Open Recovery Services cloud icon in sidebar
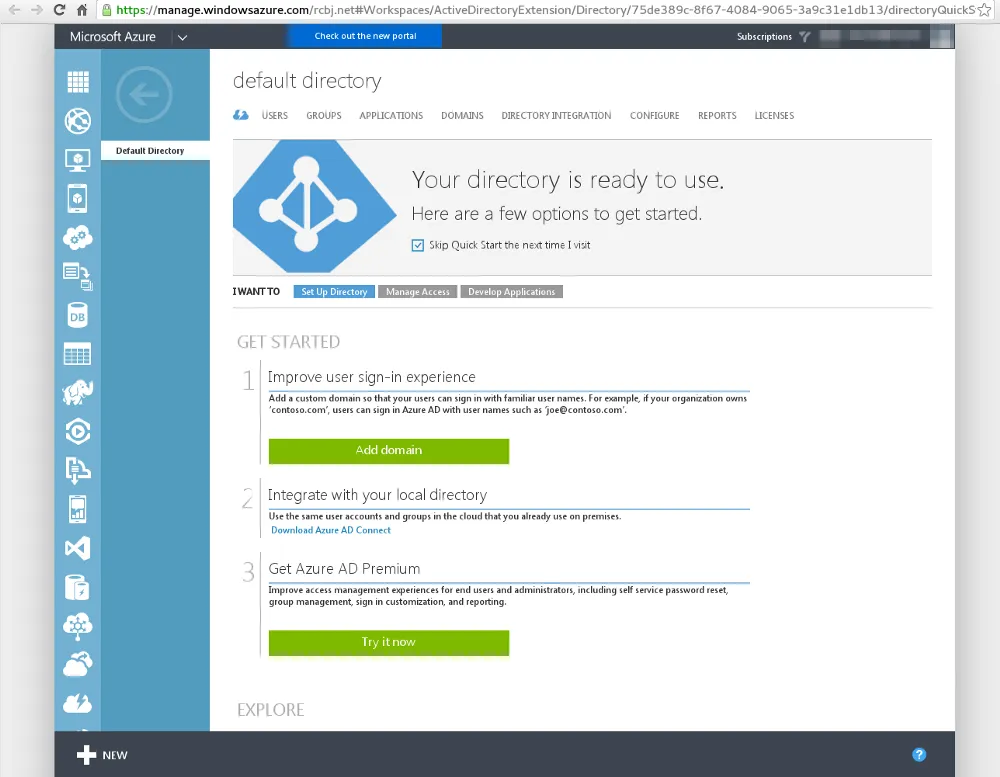 tap(78, 665)
